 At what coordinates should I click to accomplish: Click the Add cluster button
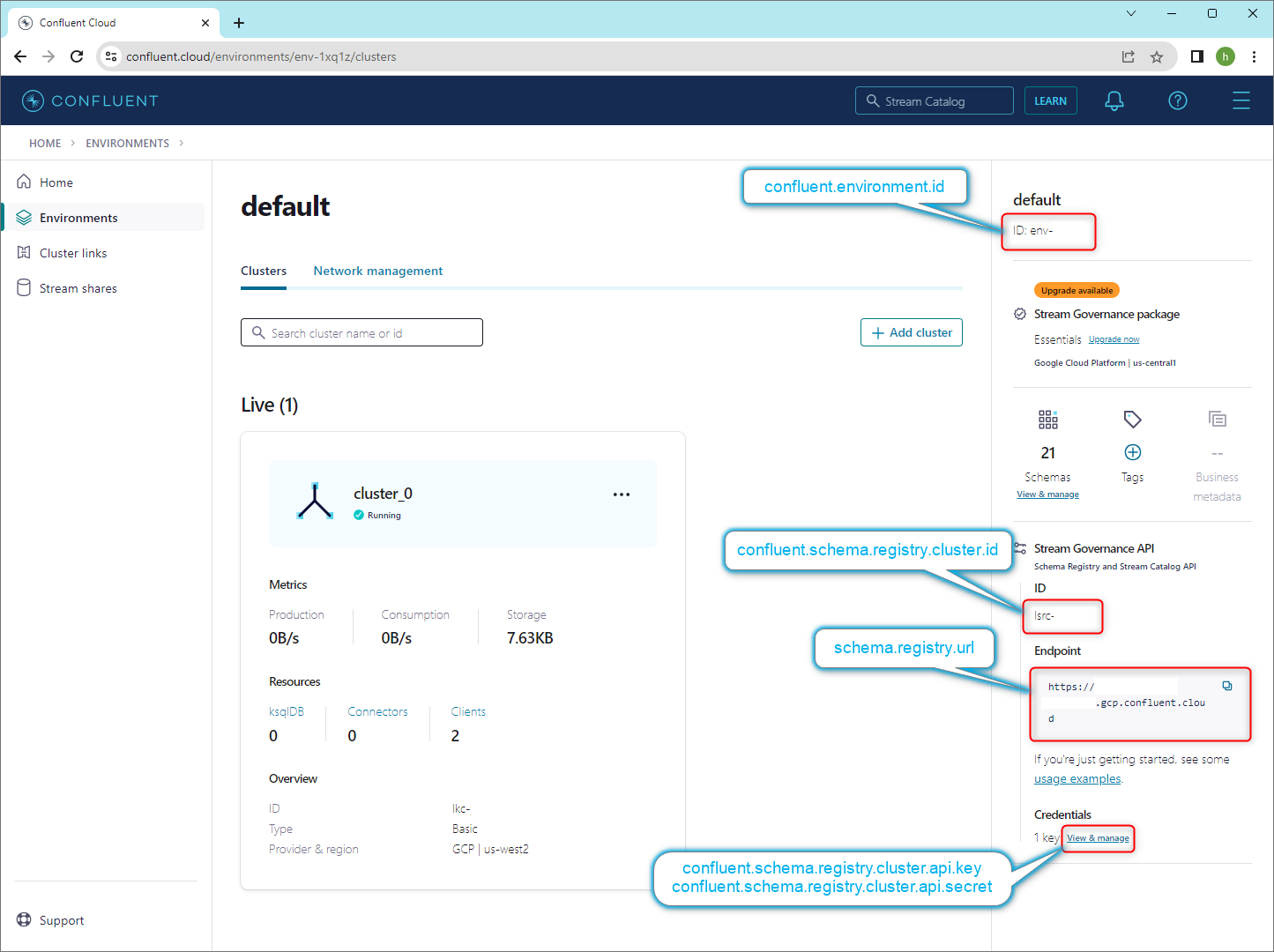pyautogui.click(x=912, y=332)
